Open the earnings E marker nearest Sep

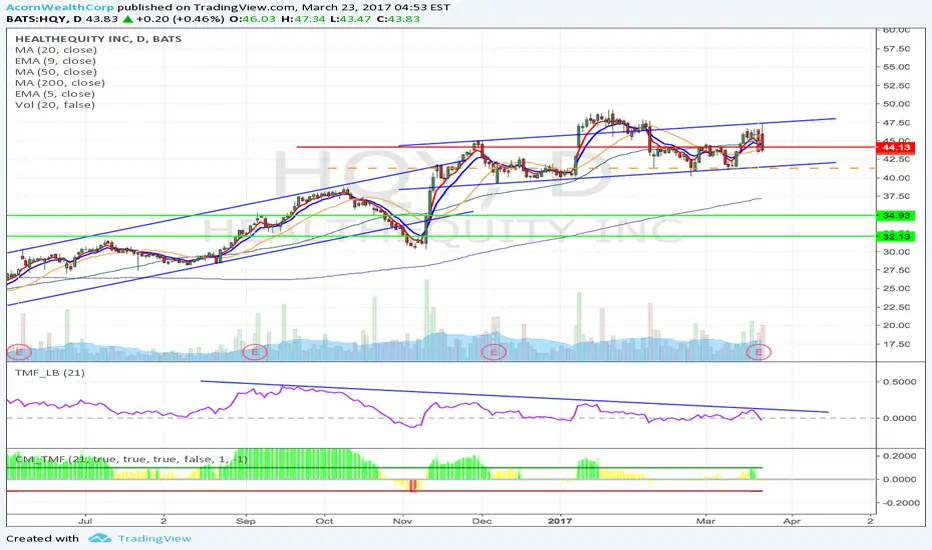(x=255, y=352)
